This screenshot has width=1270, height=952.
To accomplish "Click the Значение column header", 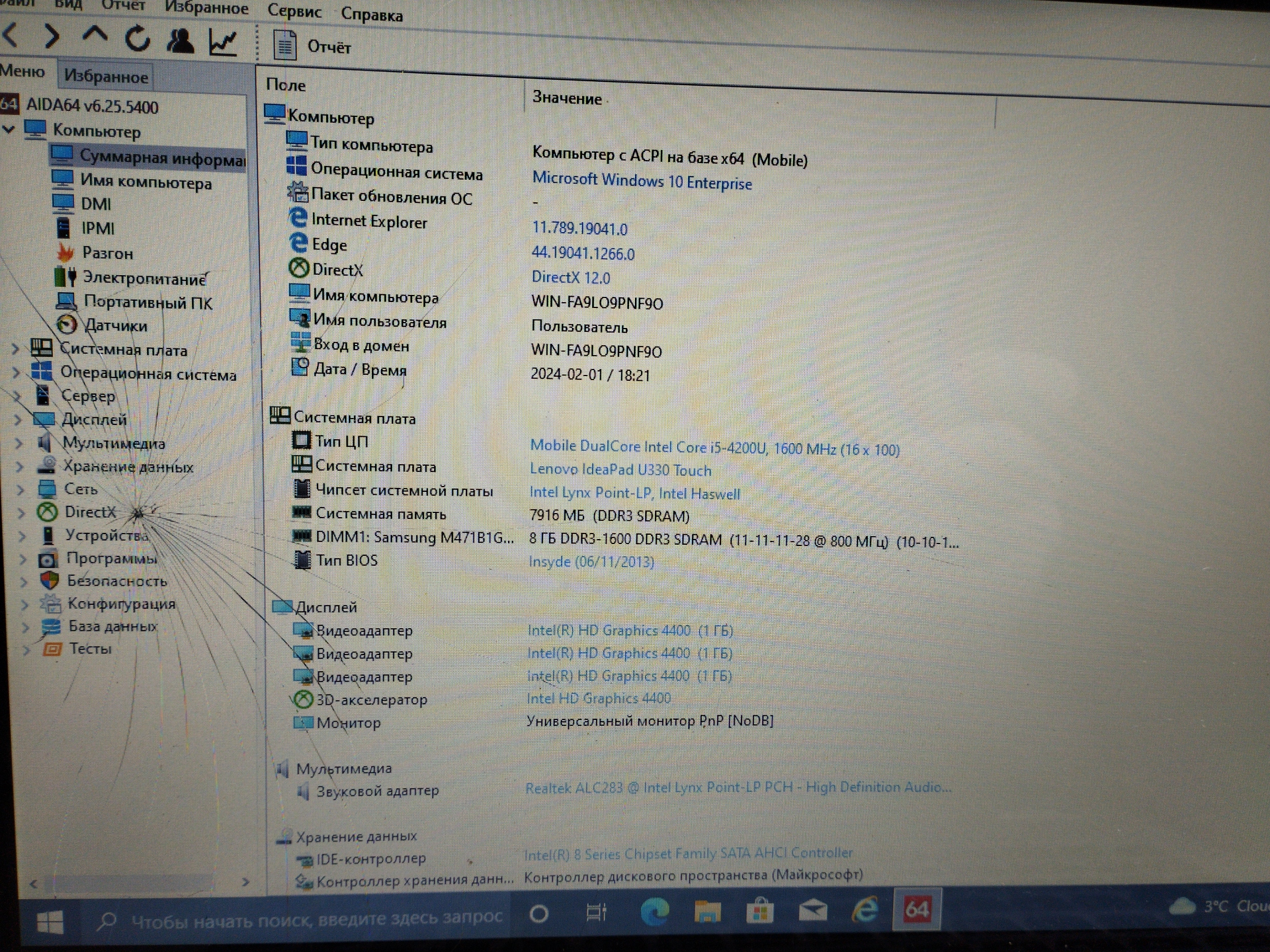I will pos(567,98).
